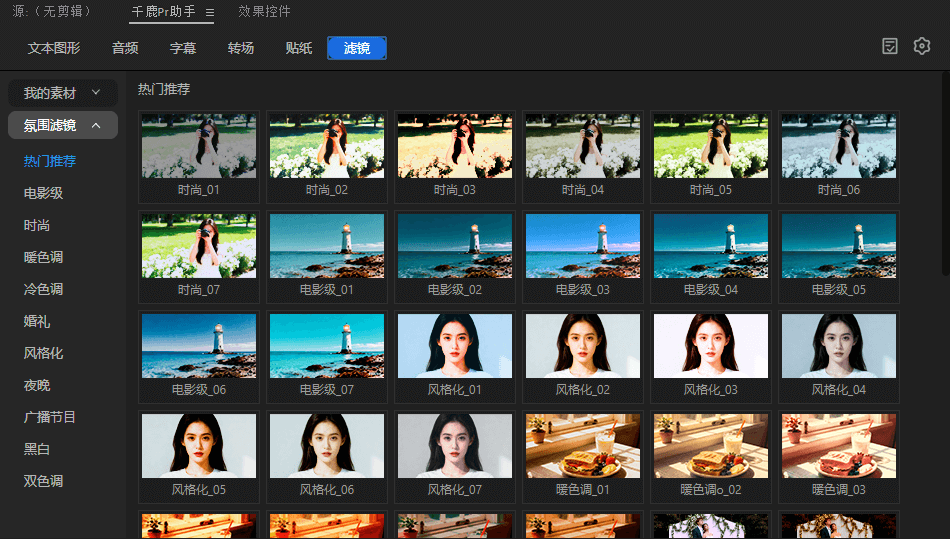Click the 婚礼 category link
This screenshot has height=539, width=950.
(x=37, y=321)
